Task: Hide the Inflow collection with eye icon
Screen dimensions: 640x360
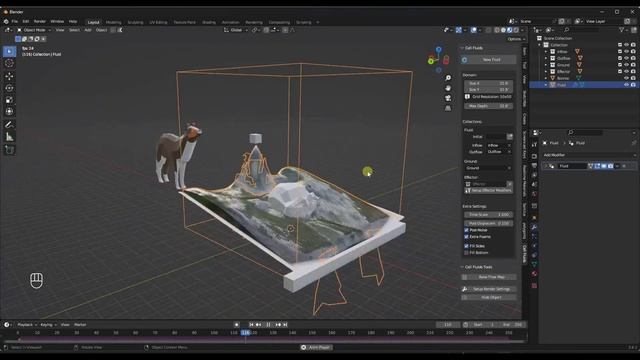Action: [626, 52]
